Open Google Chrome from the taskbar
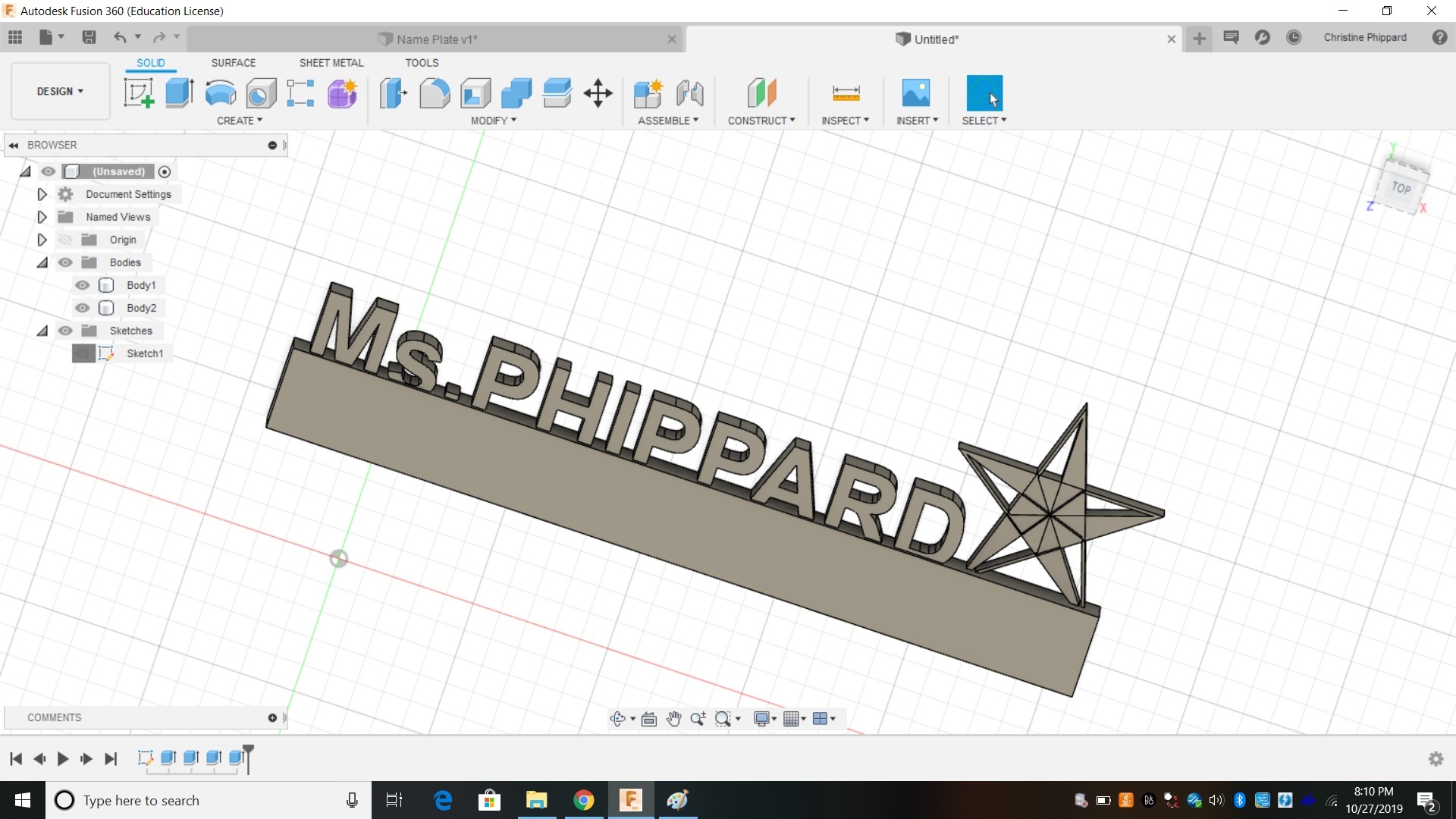This screenshot has width=1456, height=819. (x=583, y=800)
